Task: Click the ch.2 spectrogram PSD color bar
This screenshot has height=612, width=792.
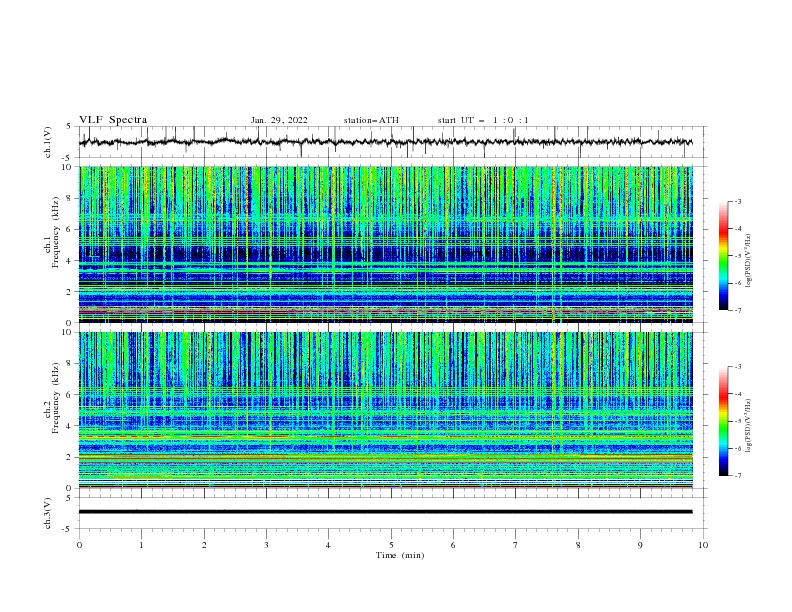Action: (723, 421)
